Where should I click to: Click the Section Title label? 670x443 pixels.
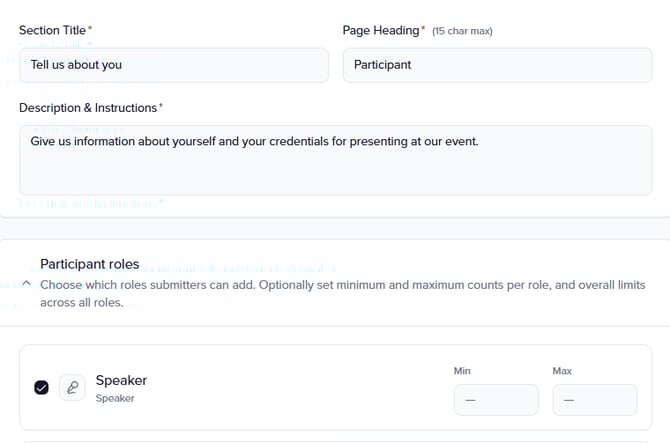(52, 31)
